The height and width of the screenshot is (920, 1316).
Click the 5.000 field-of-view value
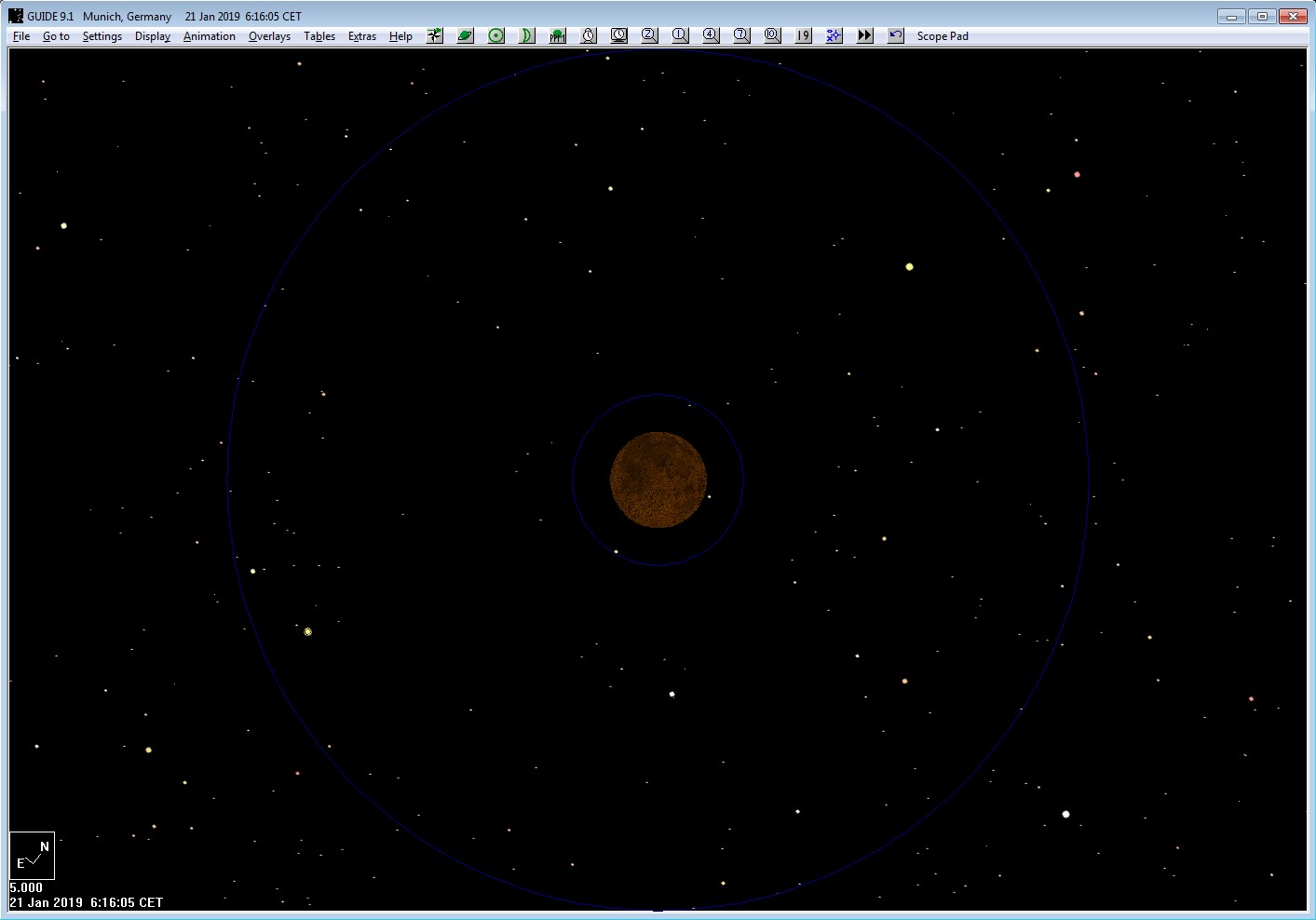click(26, 887)
